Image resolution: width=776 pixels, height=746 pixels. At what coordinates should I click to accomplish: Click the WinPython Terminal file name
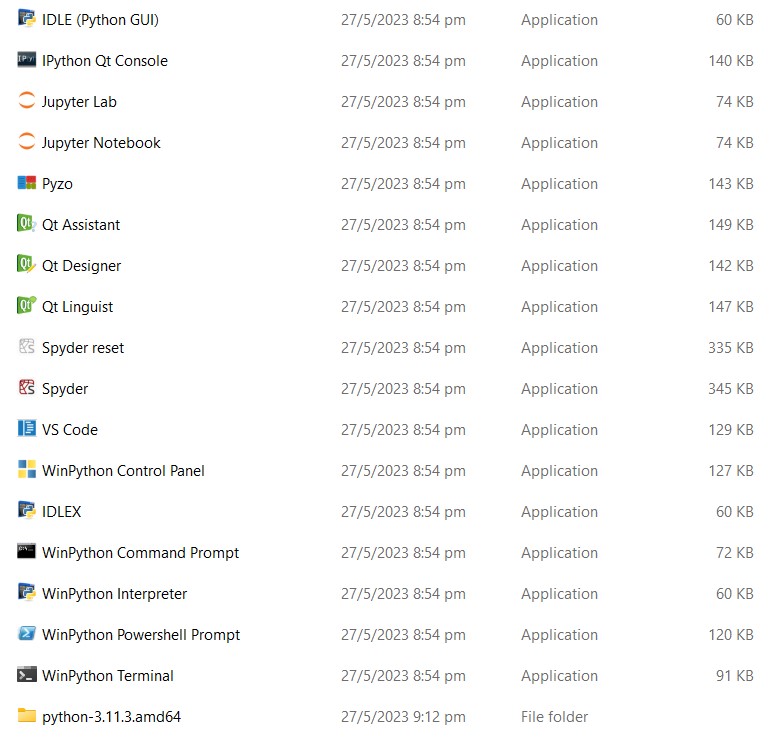[x=108, y=676]
